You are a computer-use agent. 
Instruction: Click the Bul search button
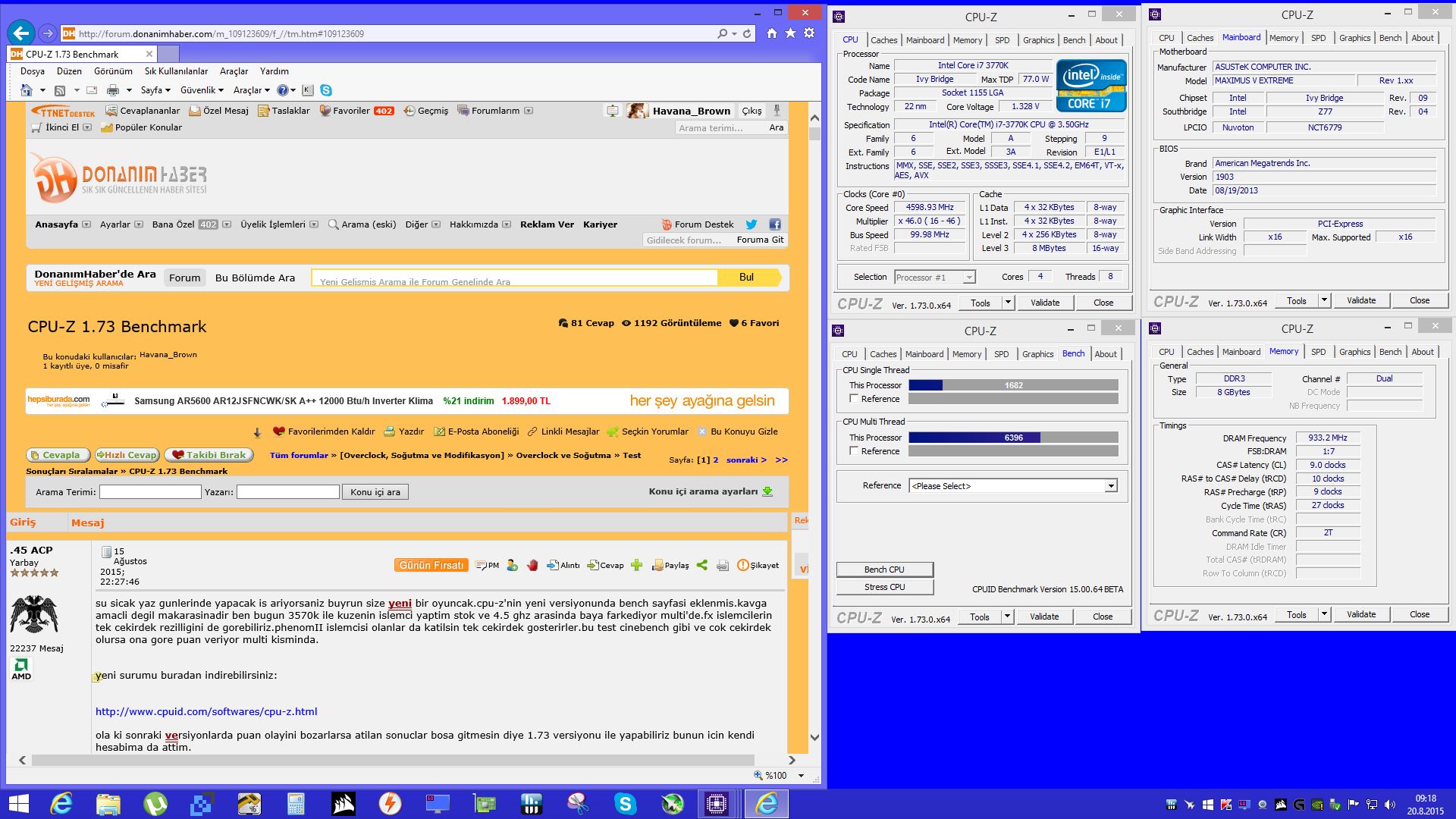coord(747,278)
